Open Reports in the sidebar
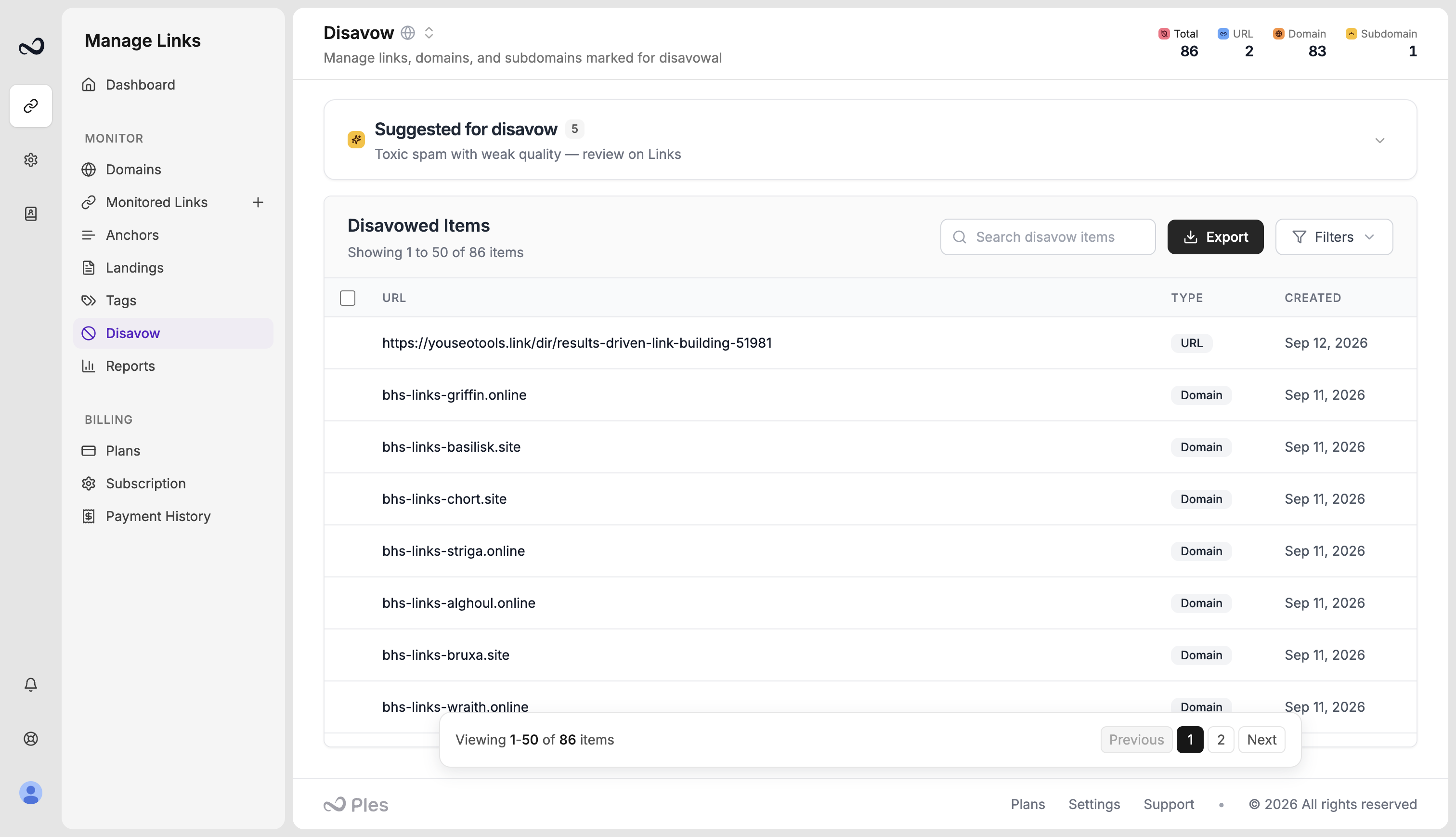This screenshot has width=1456, height=837. [173, 366]
